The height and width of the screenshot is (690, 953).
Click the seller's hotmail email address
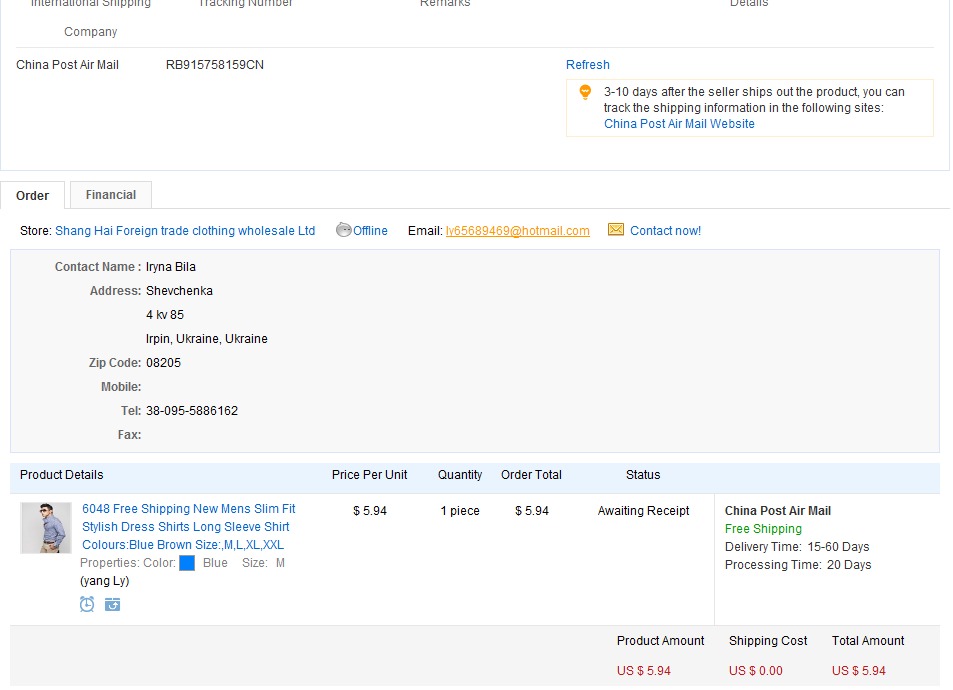coord(518,231)
